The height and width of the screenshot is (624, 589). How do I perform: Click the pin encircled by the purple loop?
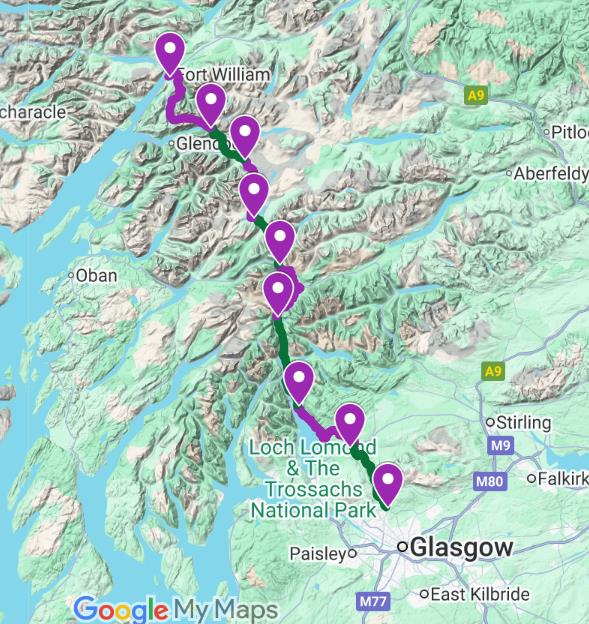coord(278,294)
